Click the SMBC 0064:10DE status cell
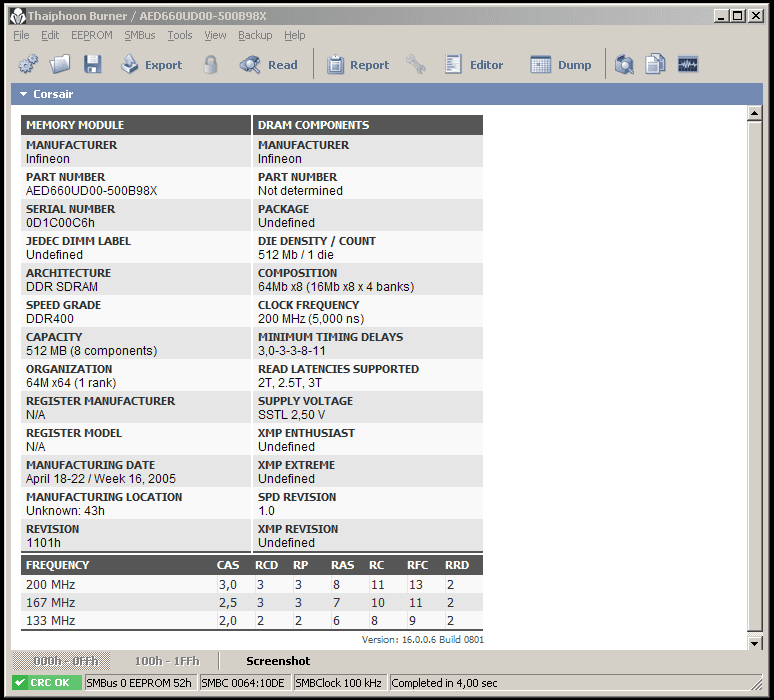The width and height of the screenshot is (774, 700). pyautogui.click(x=244, y=683)
